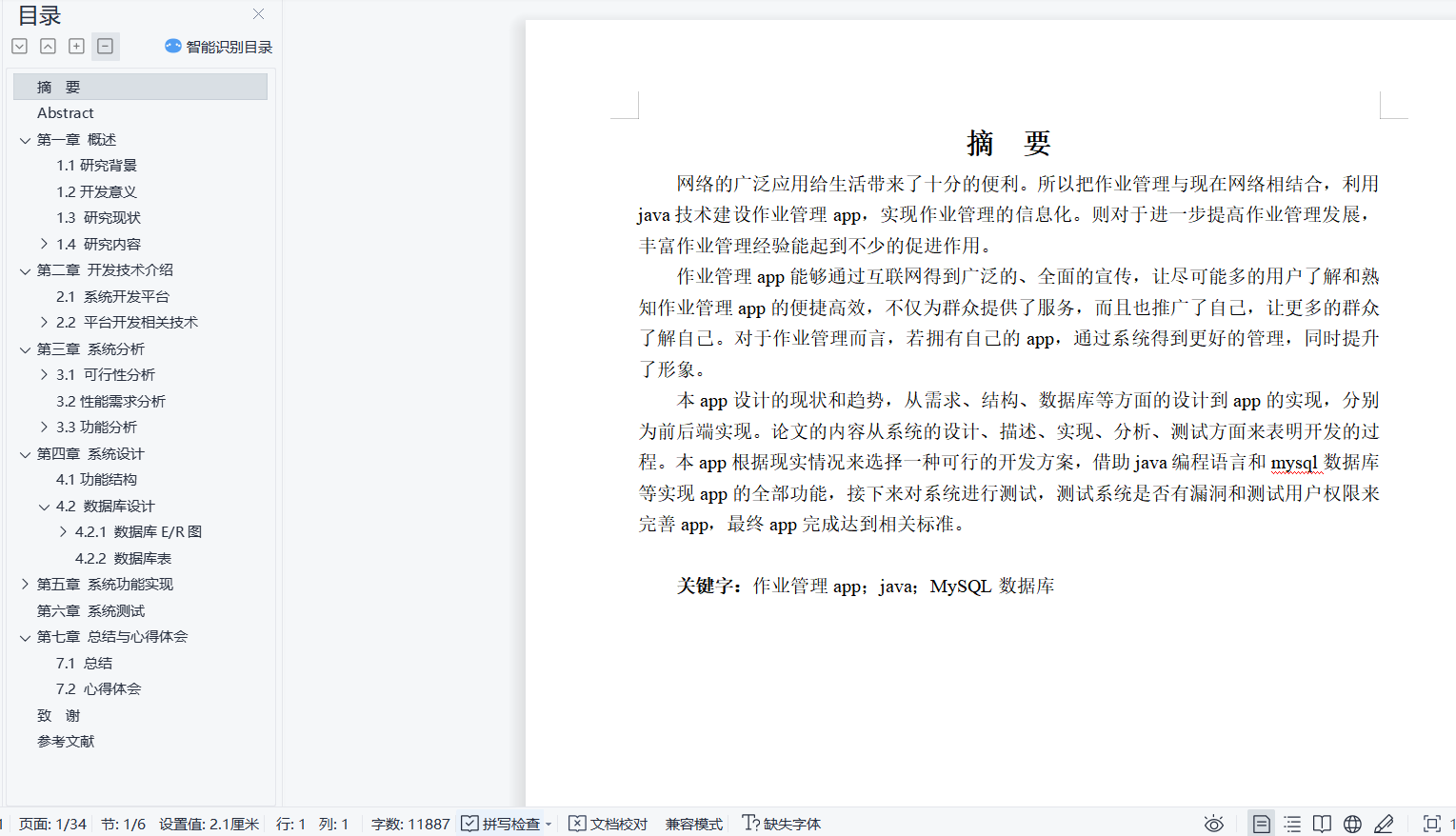Enable eye-protection mode in status bar
This screenshot has height=836, width=1456.
click(1213, 823)
